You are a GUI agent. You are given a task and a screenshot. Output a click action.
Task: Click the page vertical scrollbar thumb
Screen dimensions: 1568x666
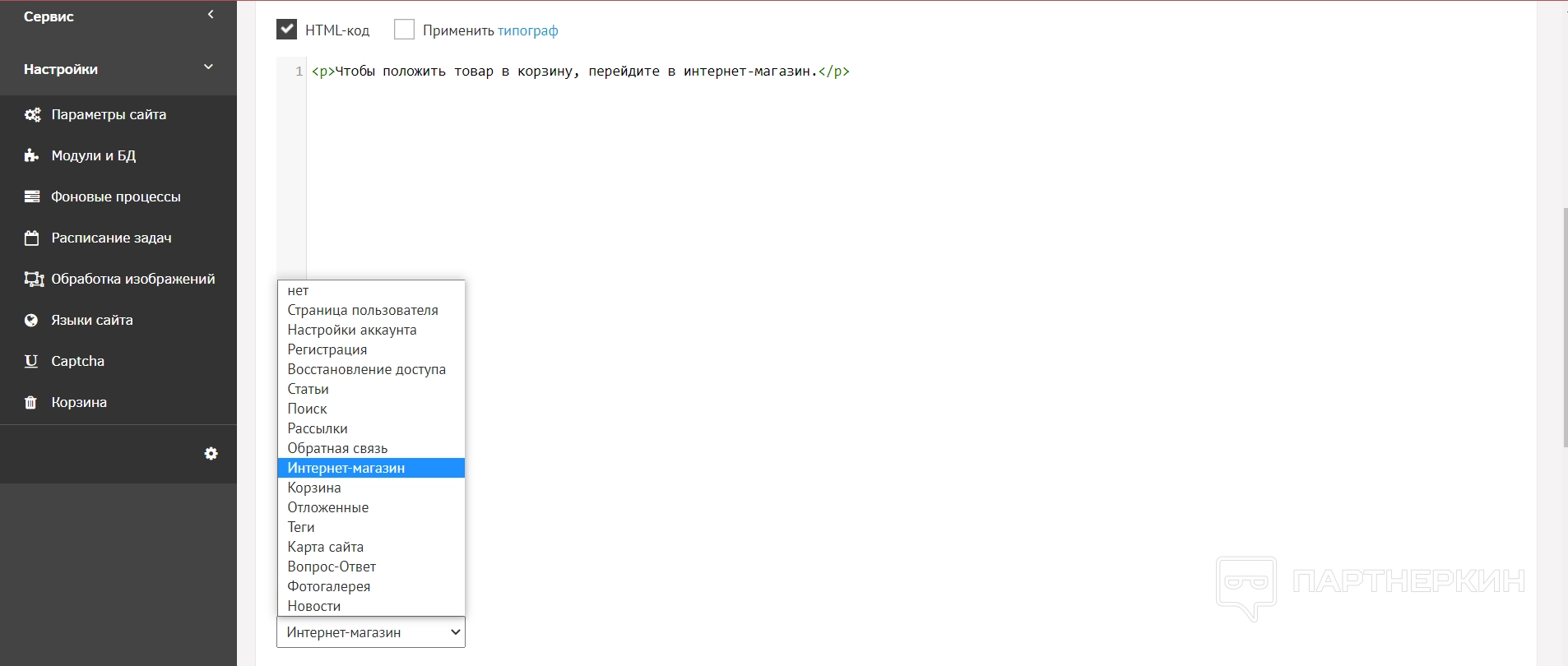pos(1565,328)
